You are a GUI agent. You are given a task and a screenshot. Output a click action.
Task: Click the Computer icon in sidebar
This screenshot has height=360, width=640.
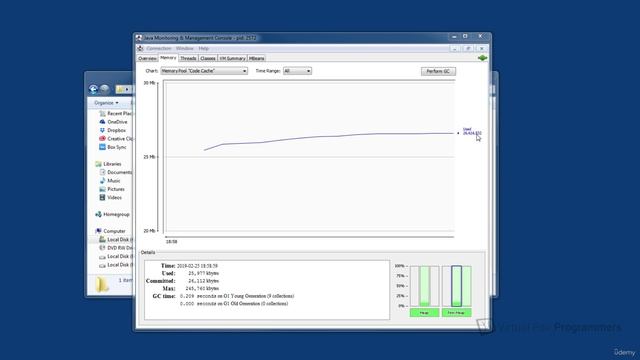(98, 231)
